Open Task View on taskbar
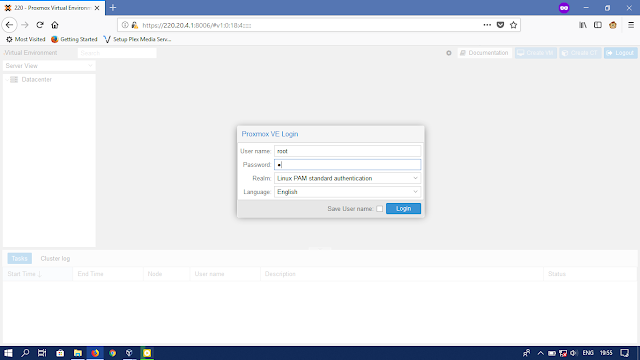This screenshot has height=360, width=640. tap(42, 353)
